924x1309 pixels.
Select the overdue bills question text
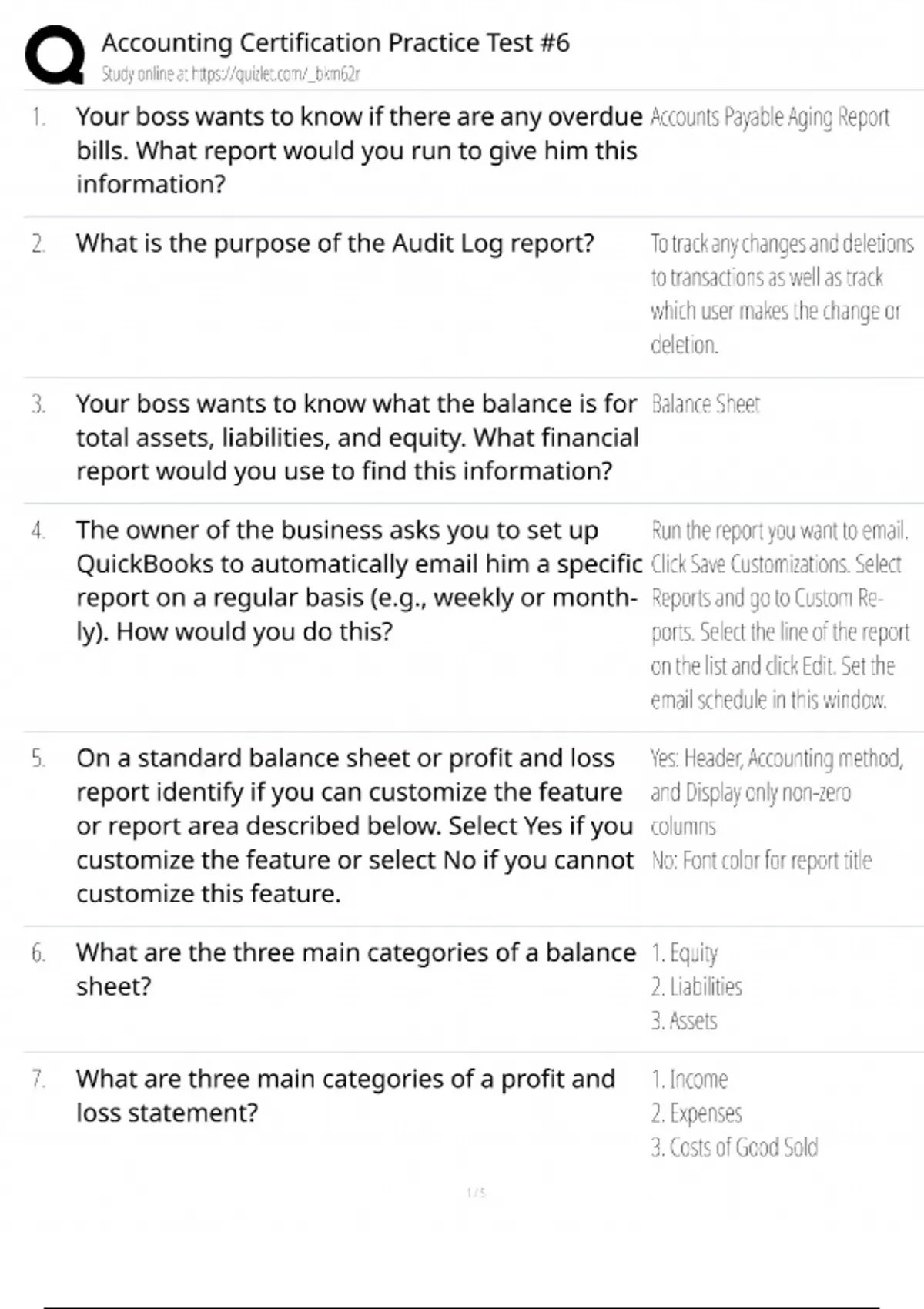(358, 150)
